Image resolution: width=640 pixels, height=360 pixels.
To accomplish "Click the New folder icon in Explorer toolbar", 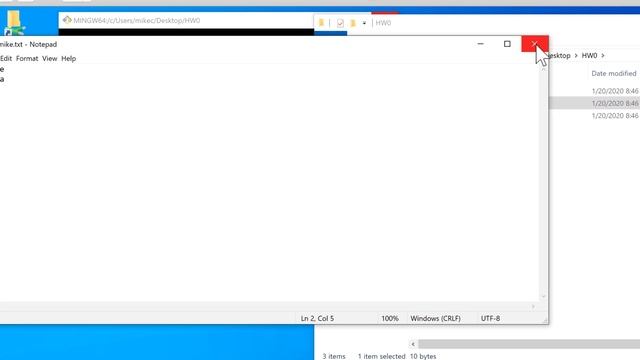I will pos(353,23).
